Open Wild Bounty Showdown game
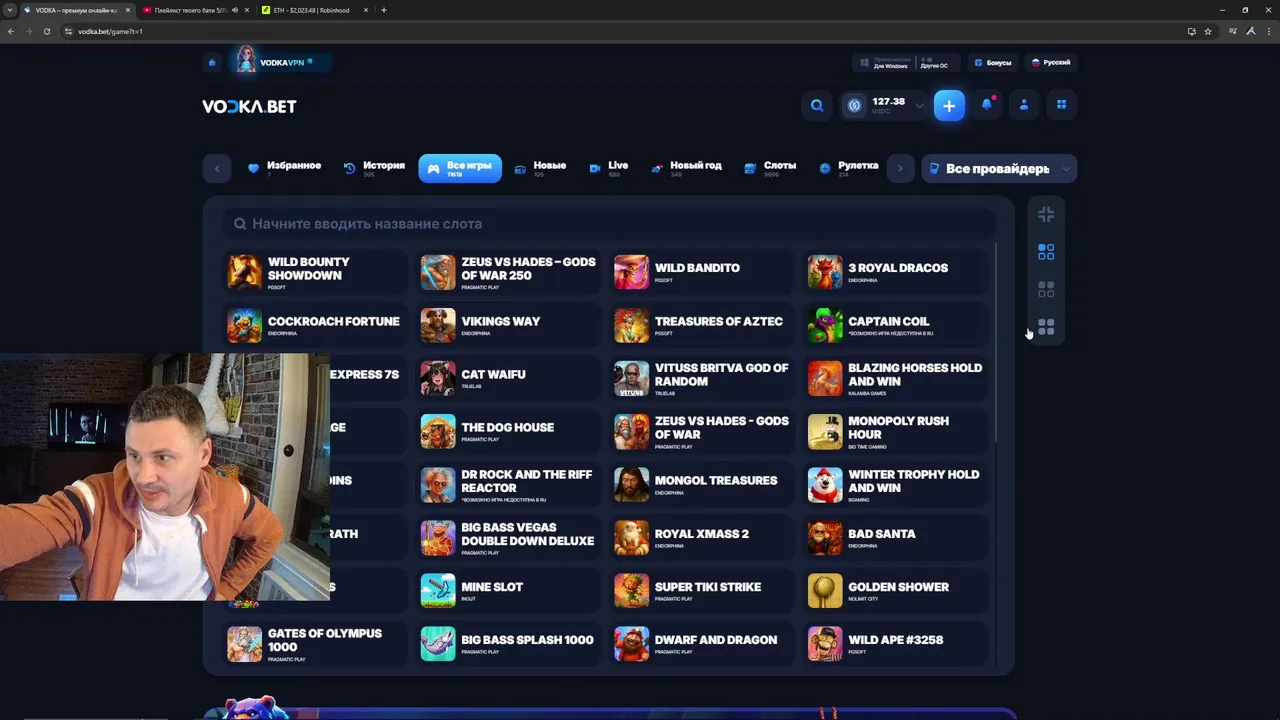Image resolution: width=1280 pixels, height=720 pixels. [x=314, y=271]
